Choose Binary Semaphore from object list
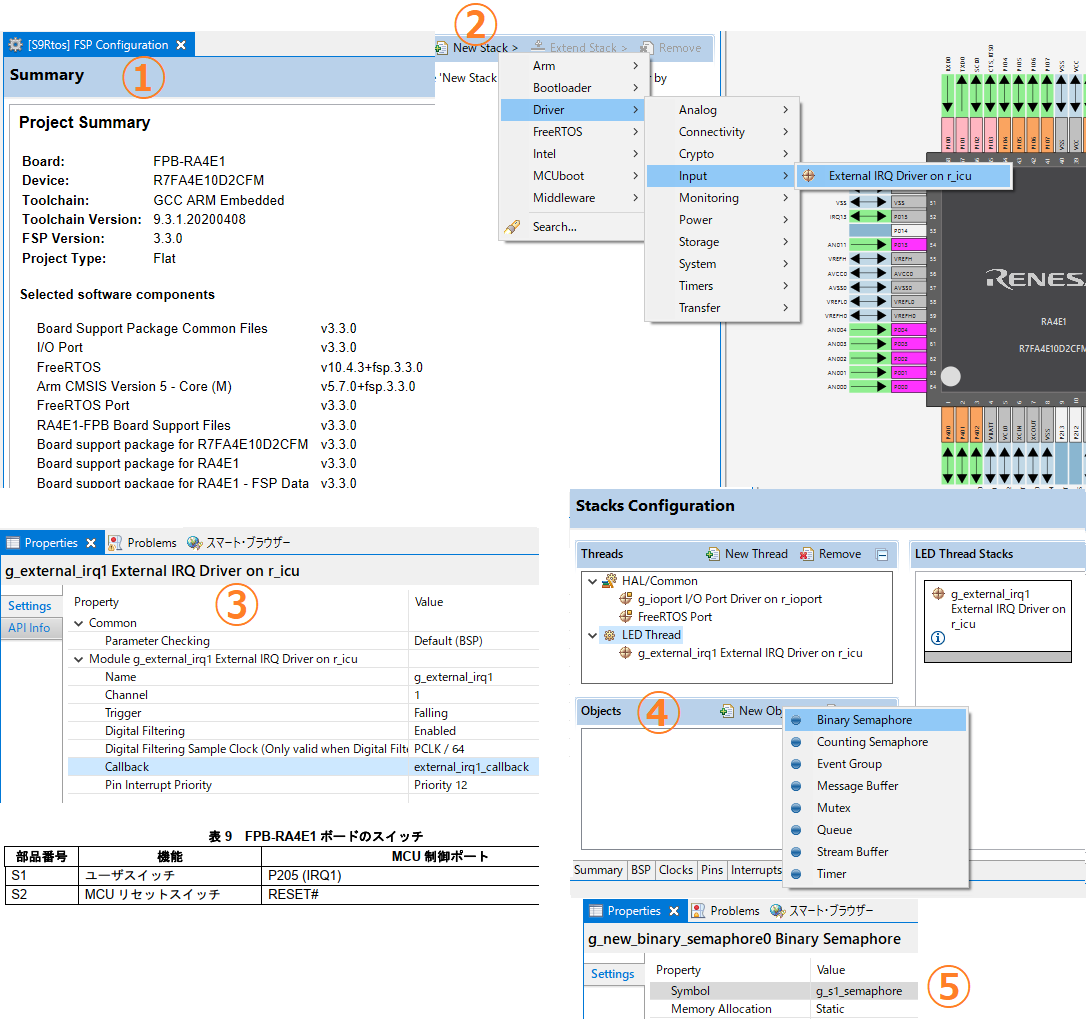 pyautogui.click(x=875, y=720)
